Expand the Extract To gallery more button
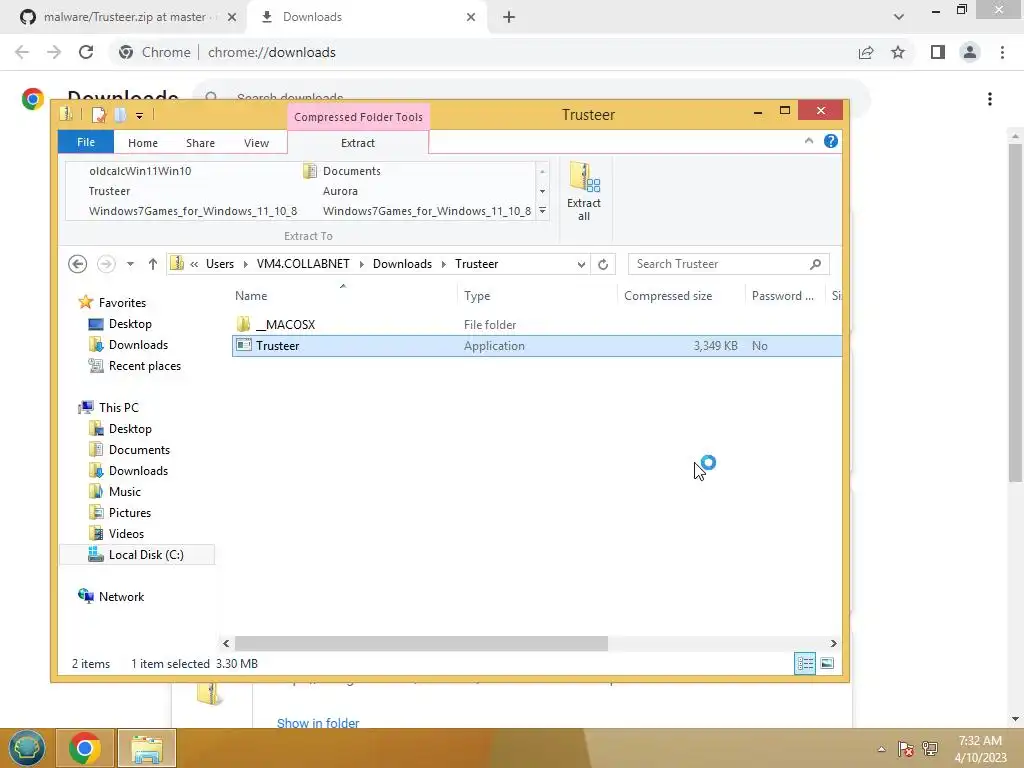The image size is (1024, 768). point(542,211)
